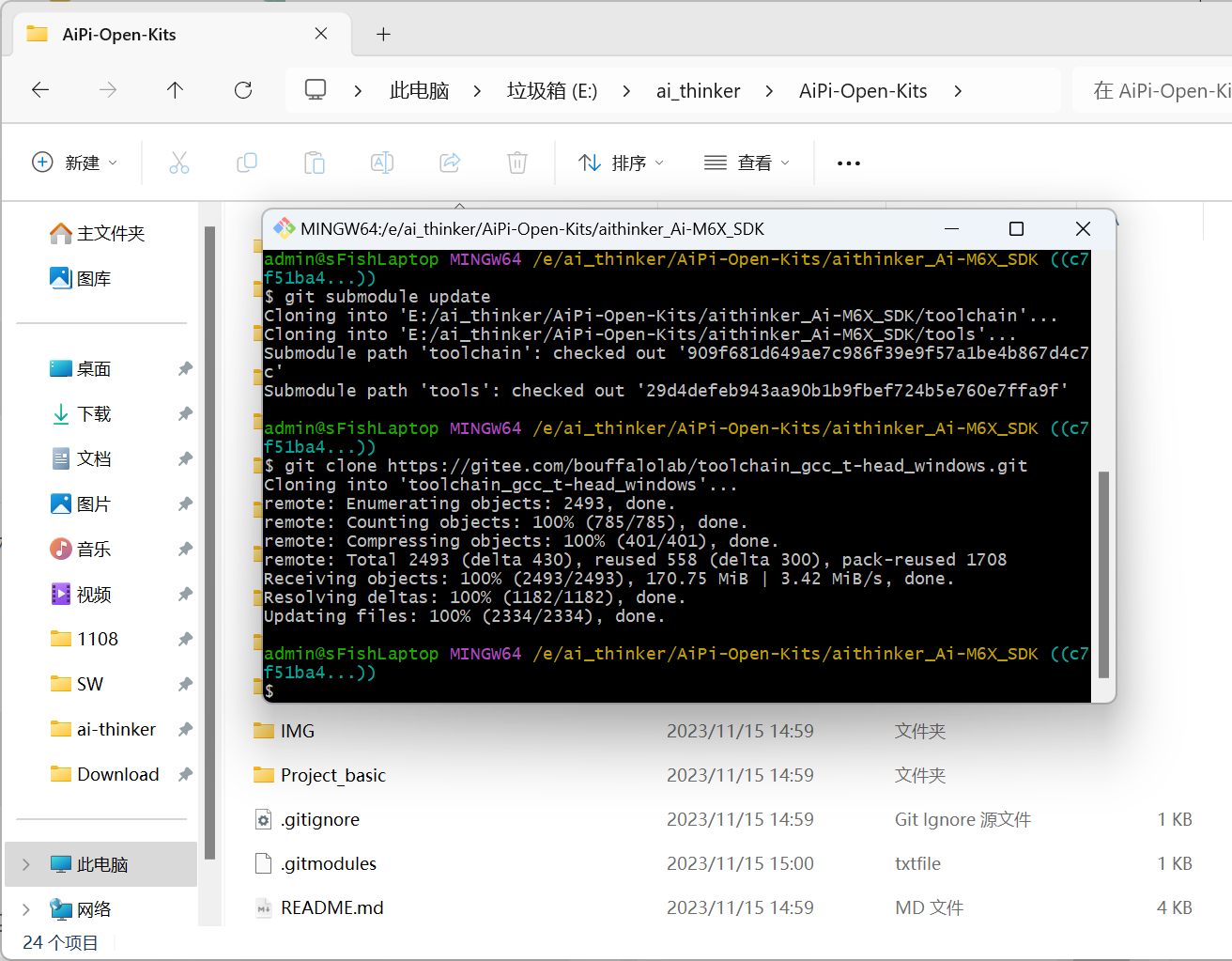This screenshot has height=961, width=1232.
Task: Click the search box 在 AiPi-Open-Ki
Action: click(x=1153, y=90)
